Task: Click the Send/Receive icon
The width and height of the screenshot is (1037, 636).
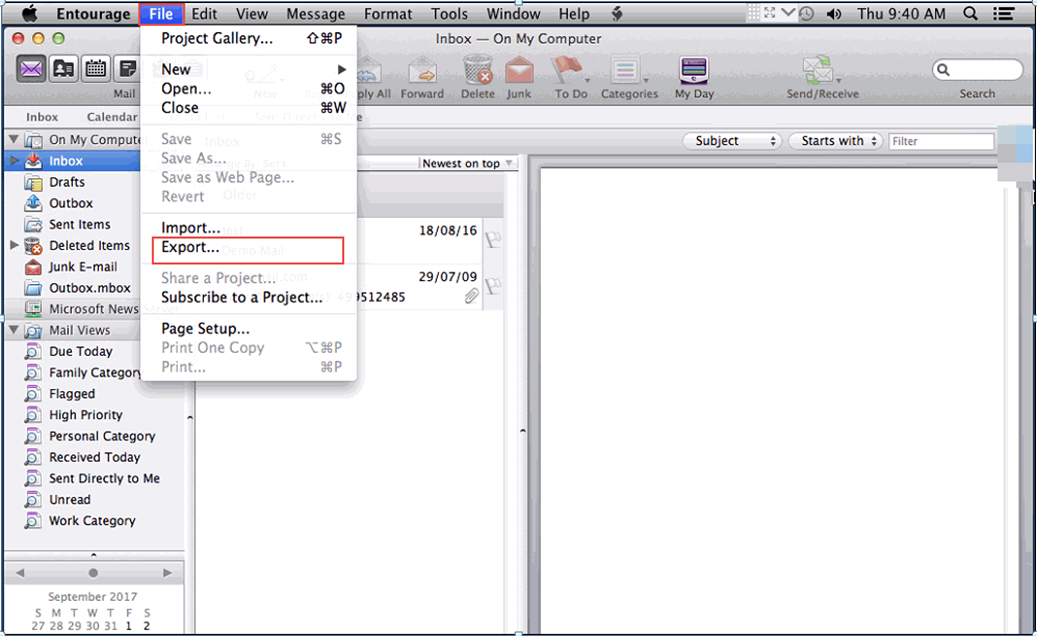Action: point(818,70)
